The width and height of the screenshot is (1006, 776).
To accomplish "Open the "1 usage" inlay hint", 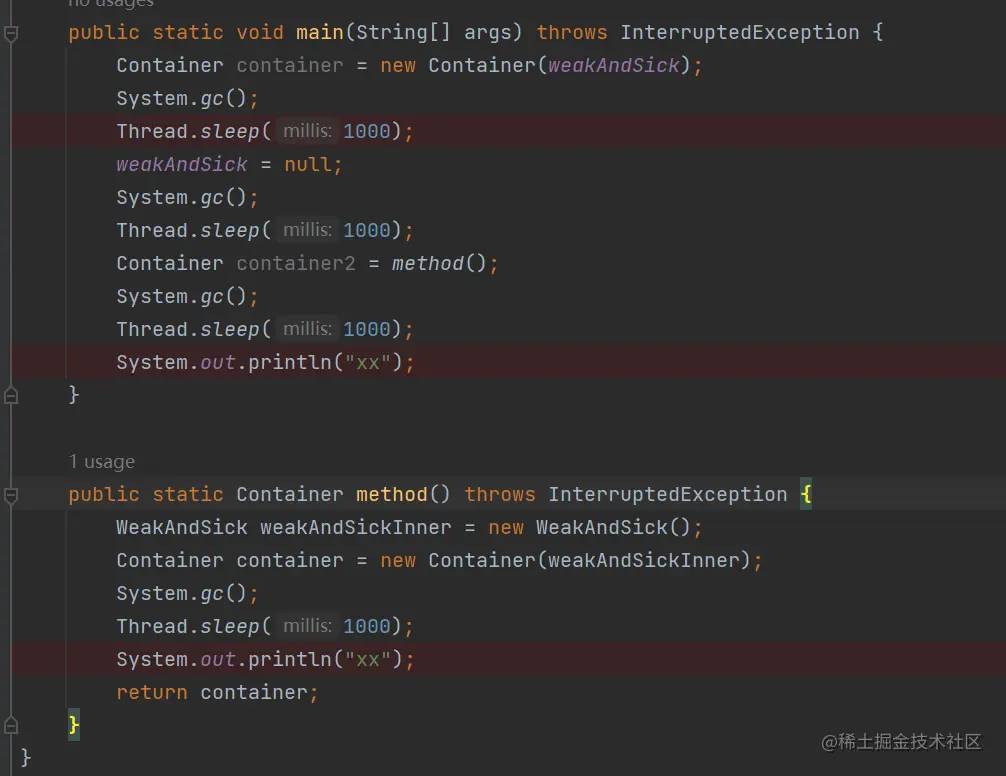I will [101, 462].
